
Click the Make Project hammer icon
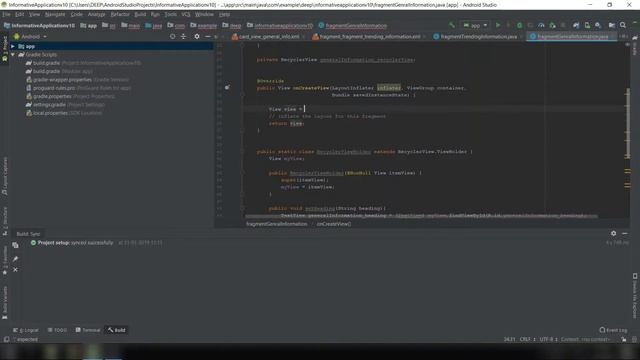(x=452, y=25)
